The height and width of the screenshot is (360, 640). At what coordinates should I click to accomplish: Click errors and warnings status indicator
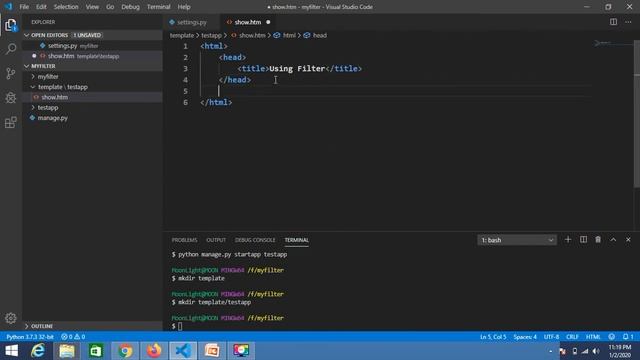(x=73, y=337)
